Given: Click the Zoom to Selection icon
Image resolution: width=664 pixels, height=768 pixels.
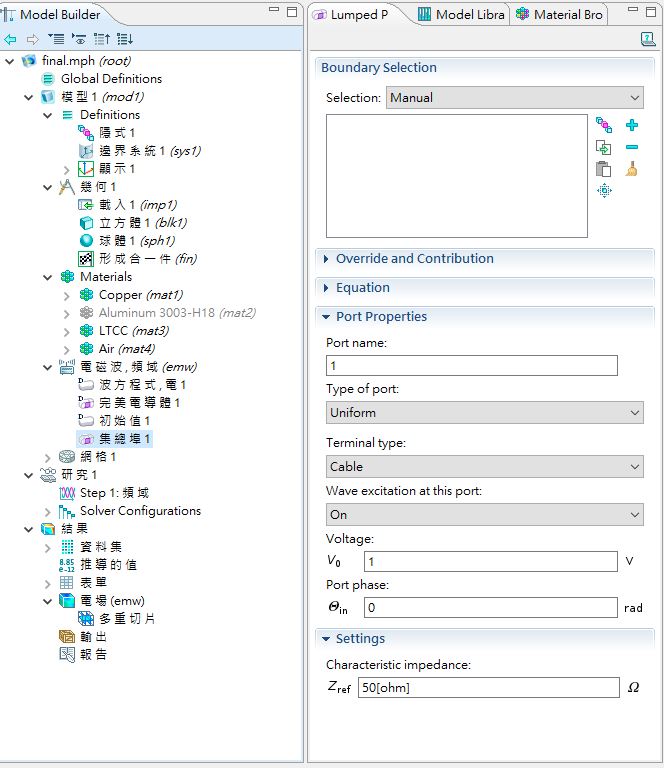Looking at the screenshot, I should [604, 190].
